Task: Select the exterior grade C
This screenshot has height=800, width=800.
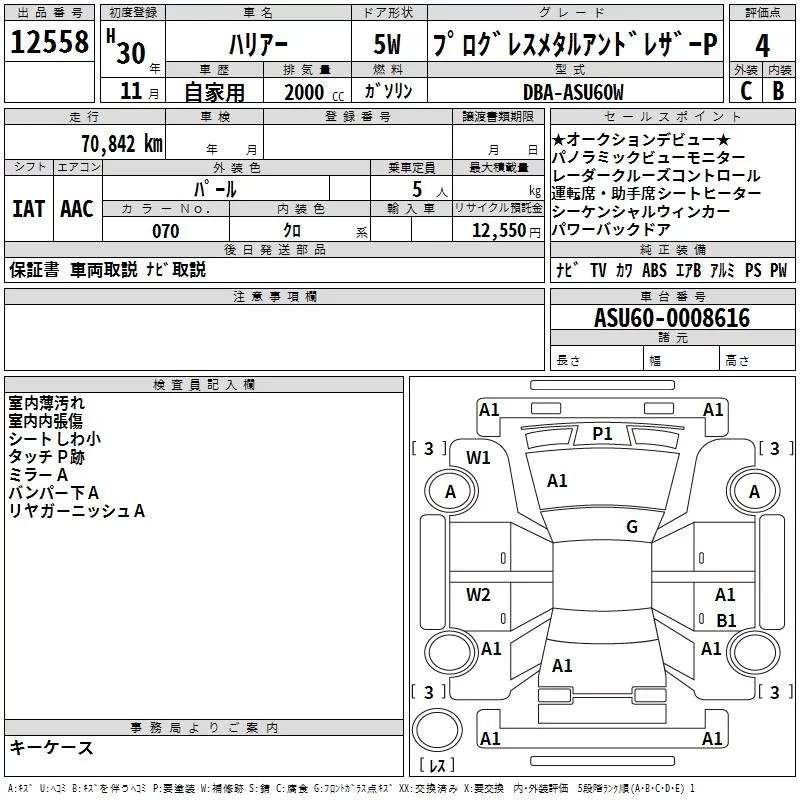Action: (746, 91)
